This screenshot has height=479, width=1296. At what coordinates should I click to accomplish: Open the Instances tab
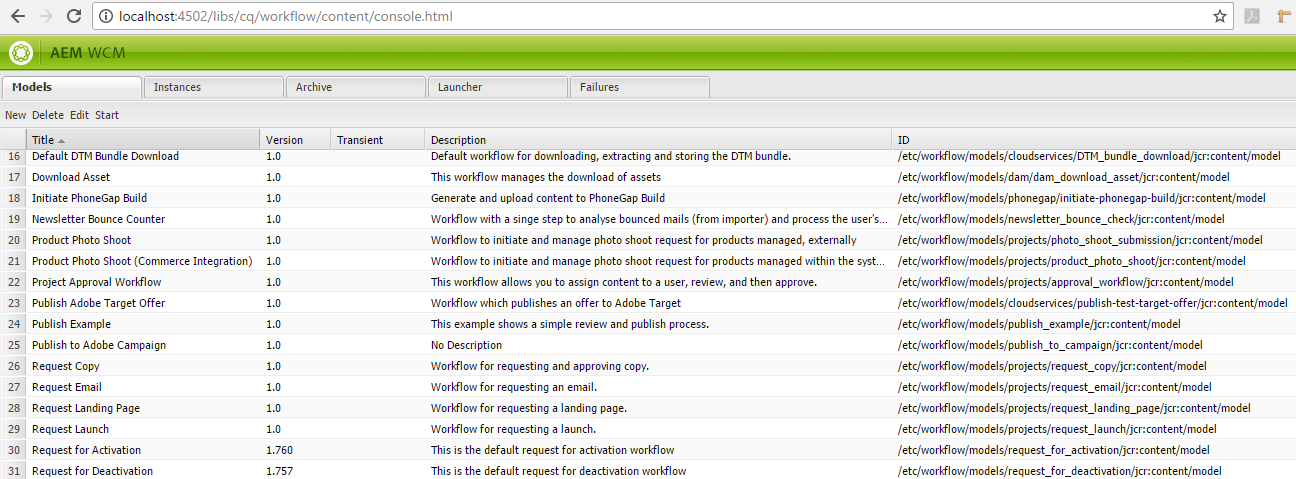tap(214, 87)
